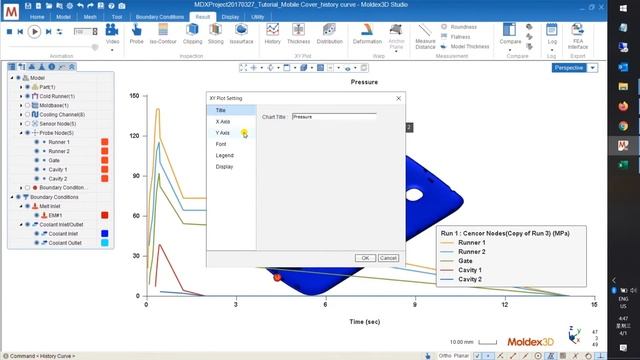Expand the Part(1) tree node
The image size is (640, 360).
click(21, 87)
